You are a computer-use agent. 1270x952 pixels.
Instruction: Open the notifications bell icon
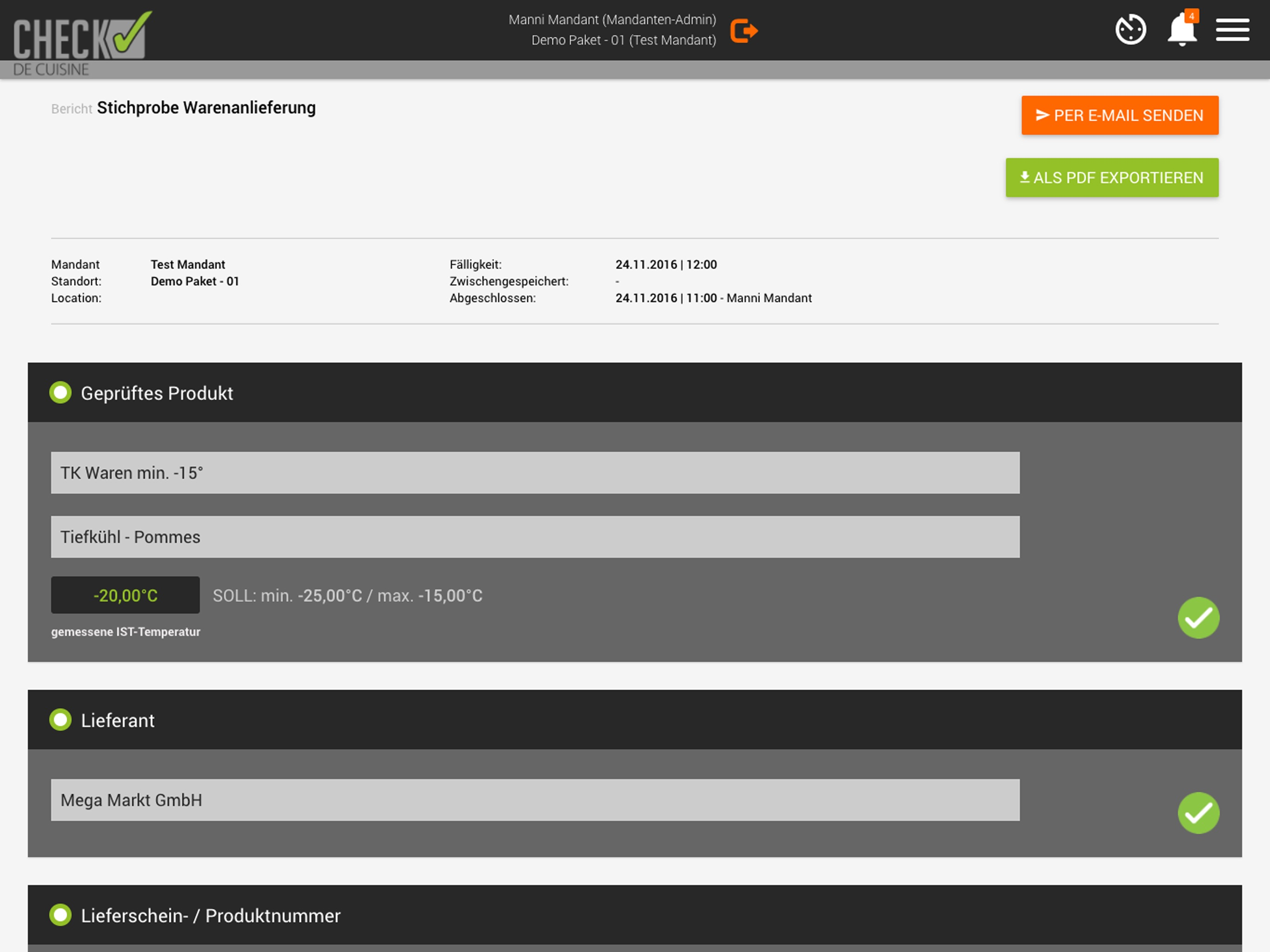click(1182, 30)
